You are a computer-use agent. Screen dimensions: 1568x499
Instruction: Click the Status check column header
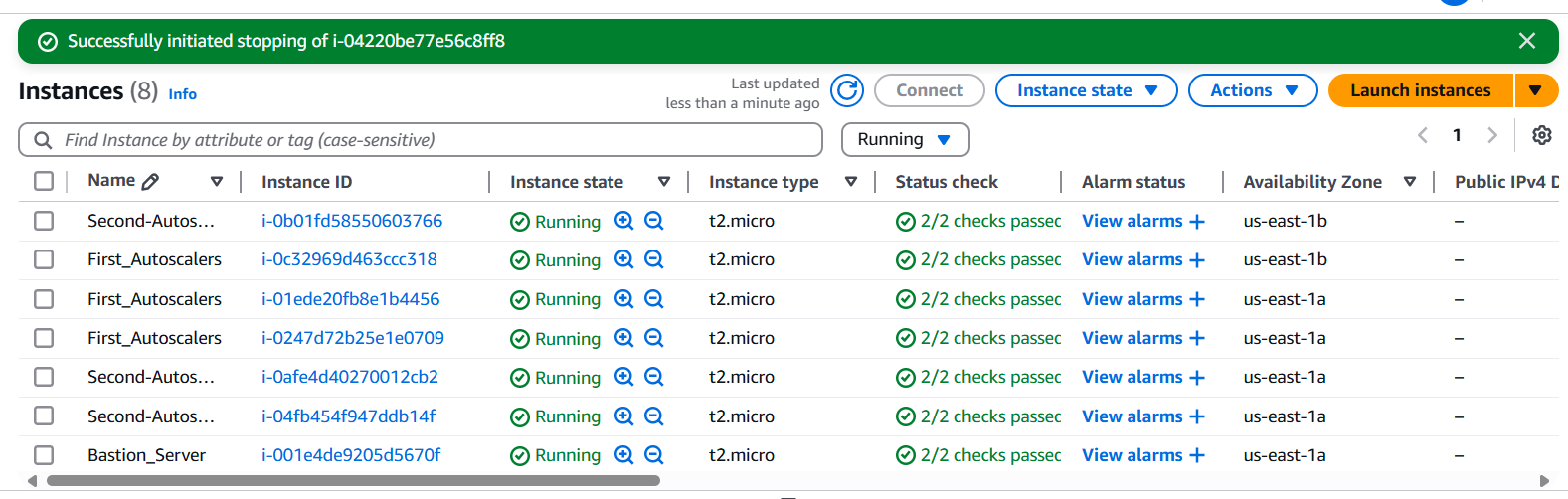947,182
